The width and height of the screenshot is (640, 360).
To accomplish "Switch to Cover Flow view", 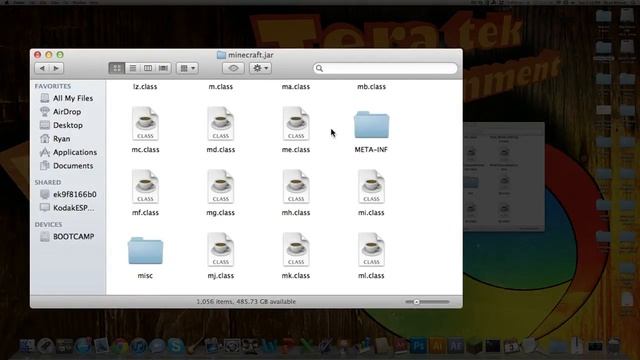I will 163,68.
